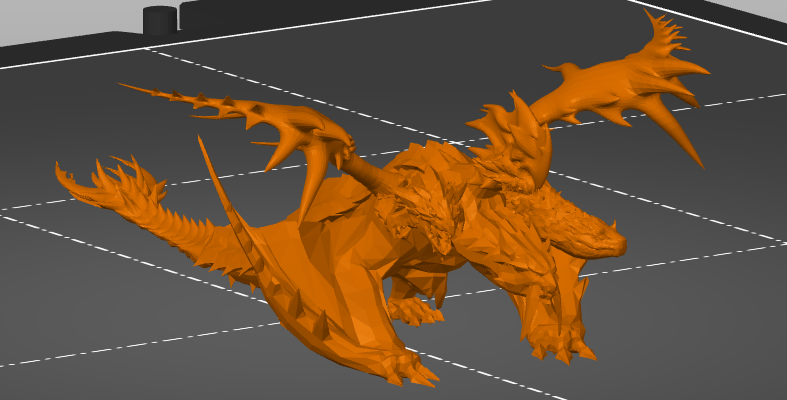Click the tall thin spike on the folded wing
This screenshot has width=787, height=400.
221,186
